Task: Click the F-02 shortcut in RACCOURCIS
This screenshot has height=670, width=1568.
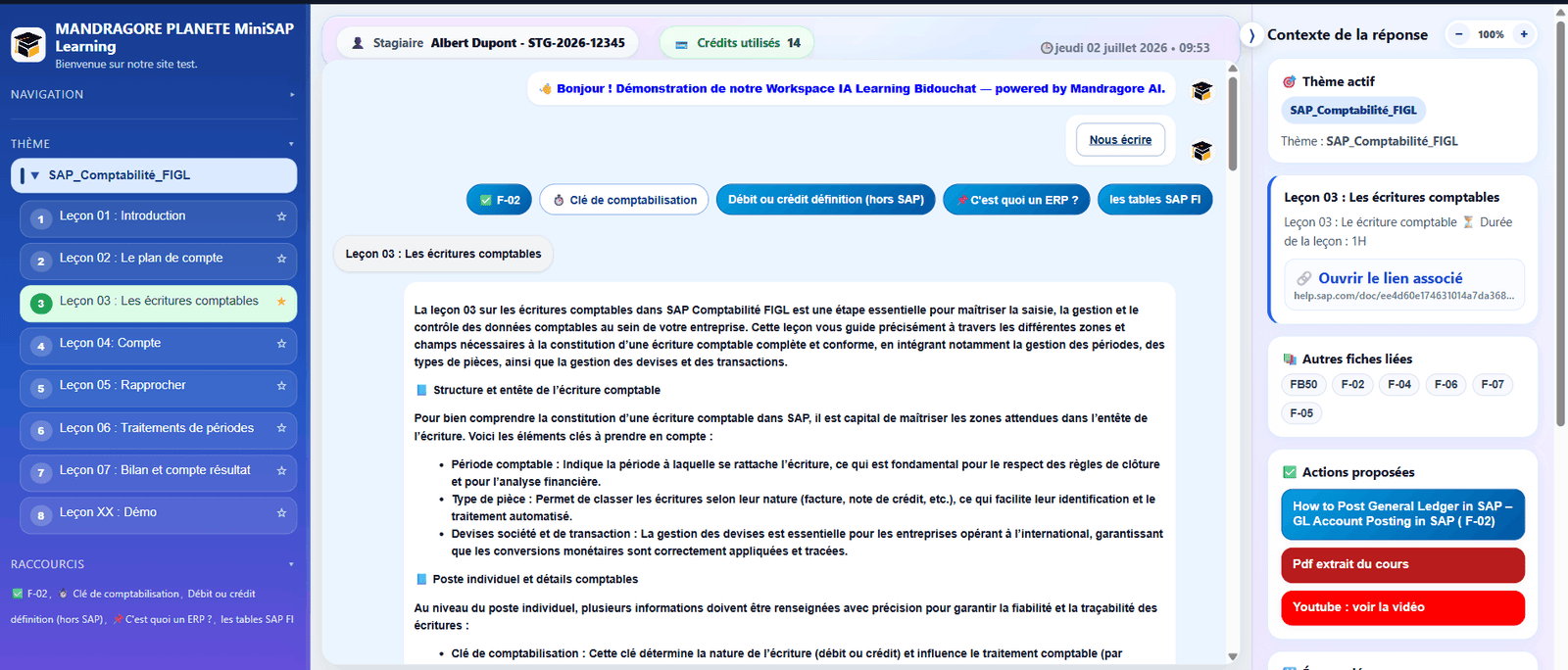Action: coord(29,594)
